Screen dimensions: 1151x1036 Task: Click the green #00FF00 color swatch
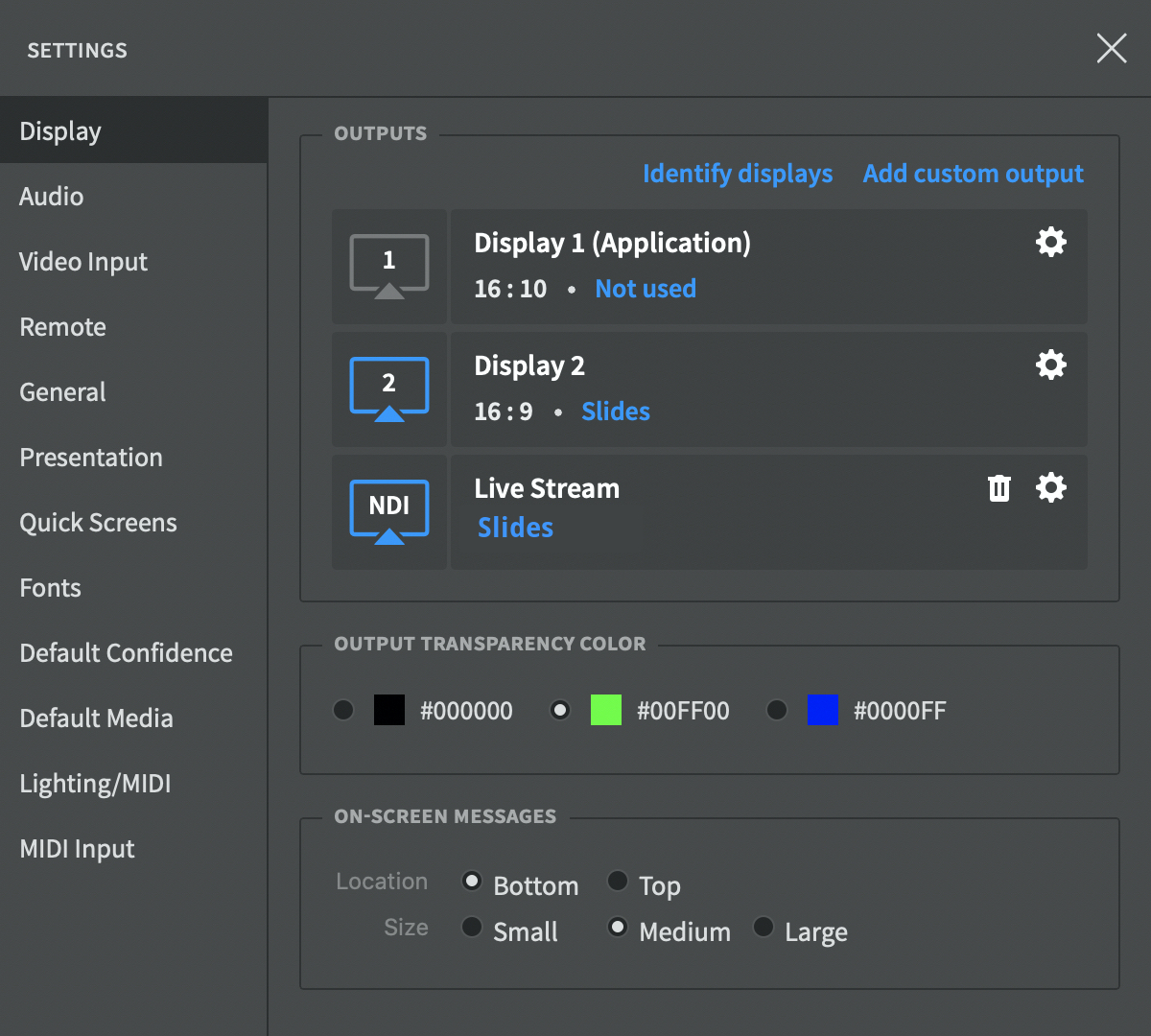pyautogui.click(x=605, y=710)
